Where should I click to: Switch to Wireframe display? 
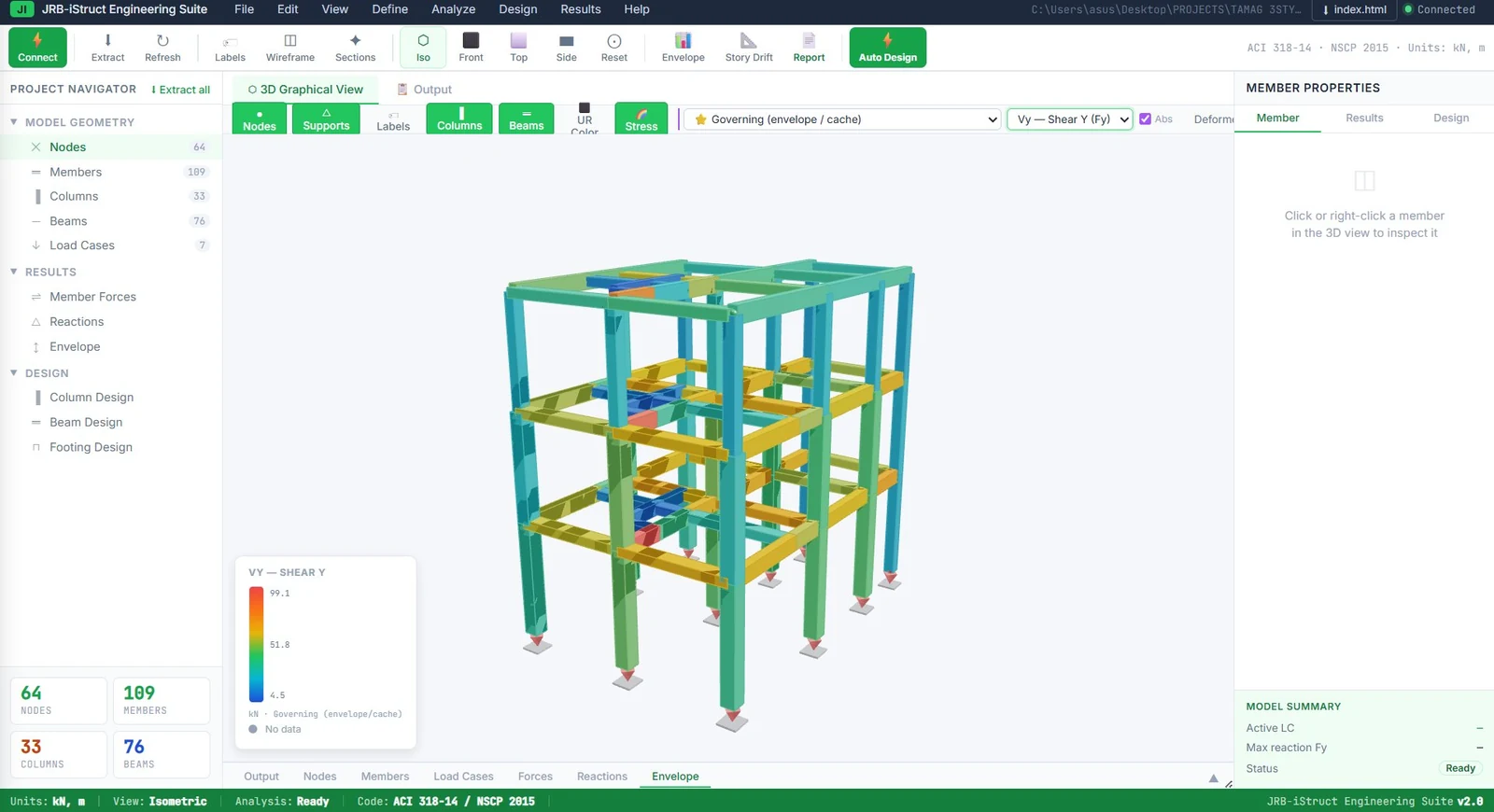tap(290, 48)
